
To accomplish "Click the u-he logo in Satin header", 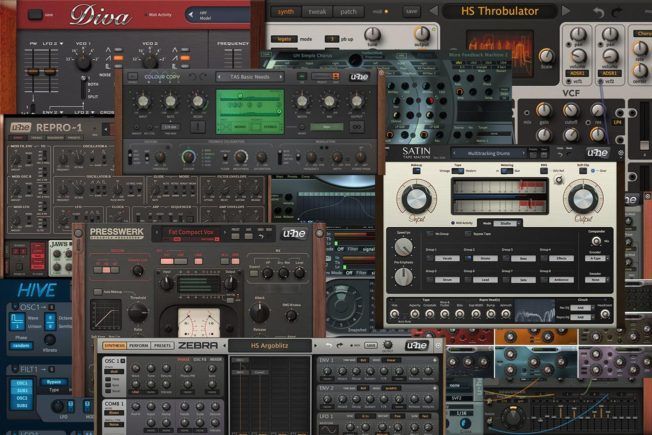I will [x=598, y=153].
